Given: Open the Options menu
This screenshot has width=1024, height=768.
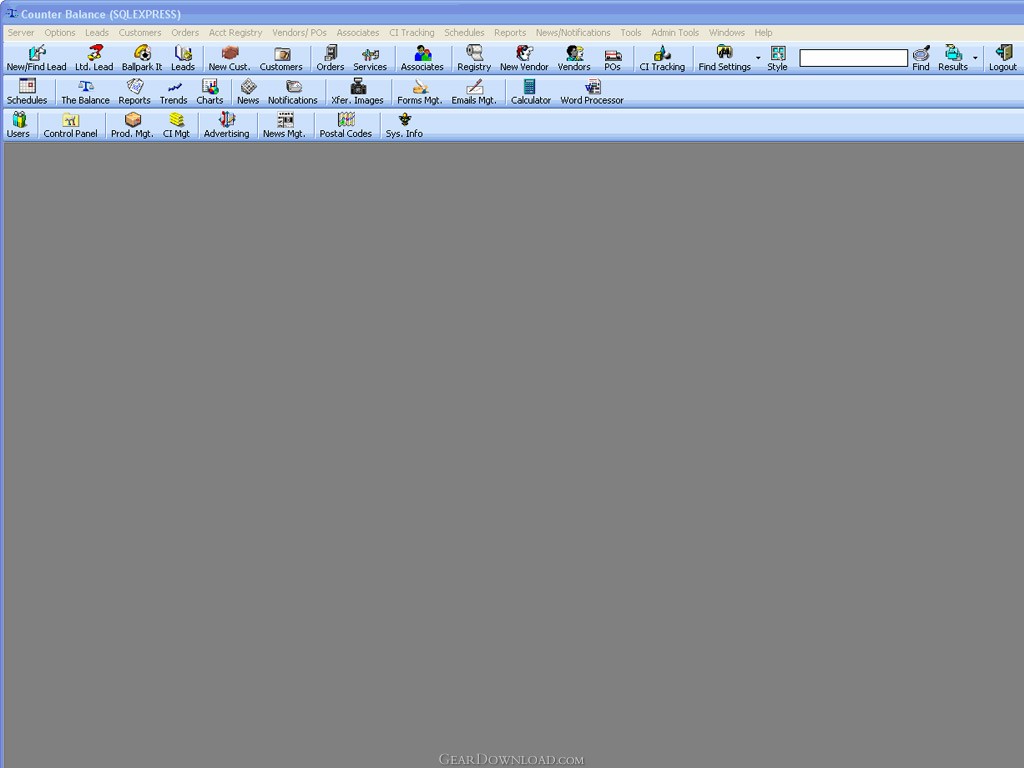Looking at the screenshot, I should tap(59, 33).
